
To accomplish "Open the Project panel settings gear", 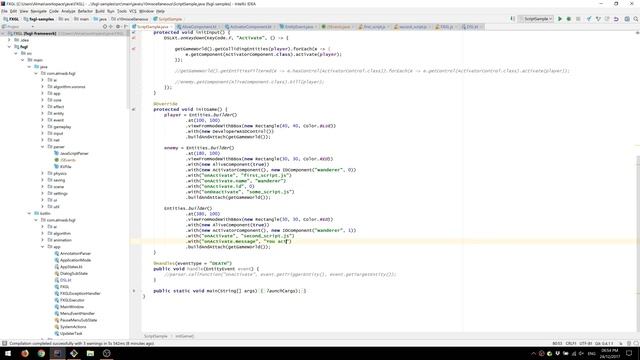I will click(118, 27).
